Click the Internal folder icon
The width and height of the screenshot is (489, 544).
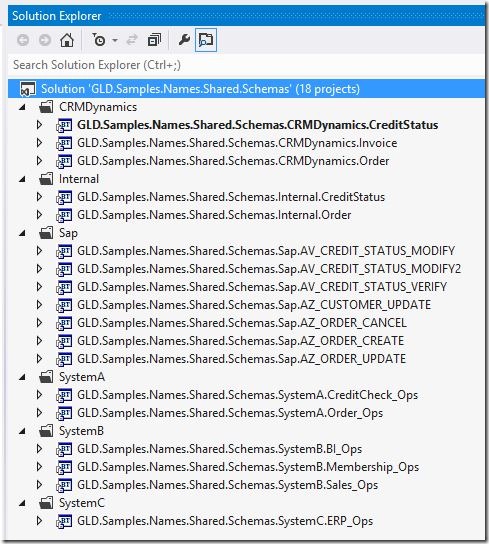46,179
